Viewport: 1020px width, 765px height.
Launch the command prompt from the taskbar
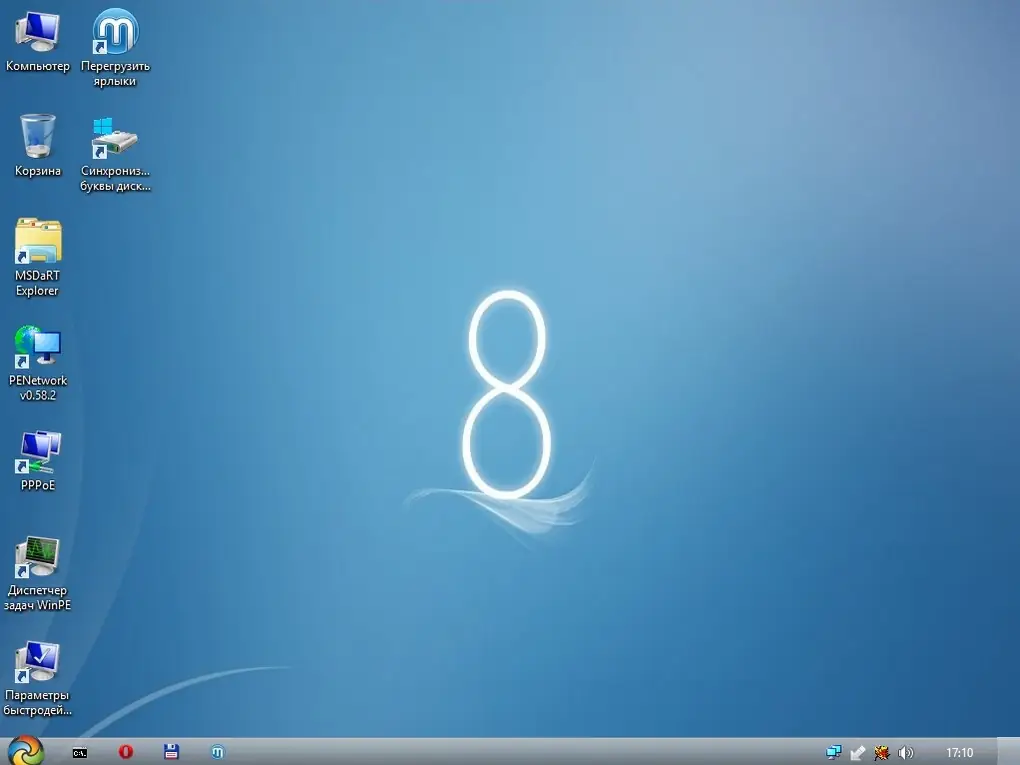click(x=79, y=752)
